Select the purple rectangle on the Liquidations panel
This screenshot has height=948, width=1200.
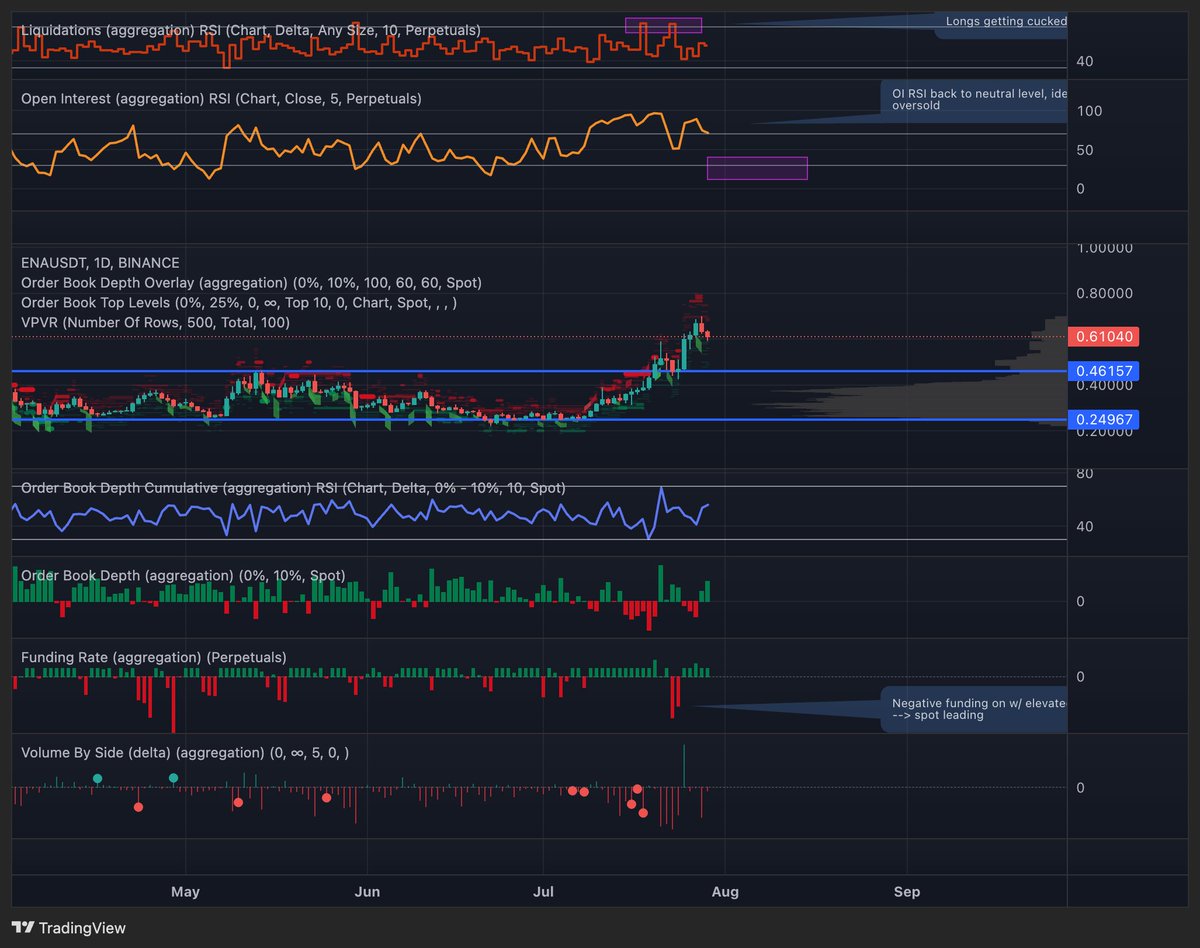[x=663, y=26]
